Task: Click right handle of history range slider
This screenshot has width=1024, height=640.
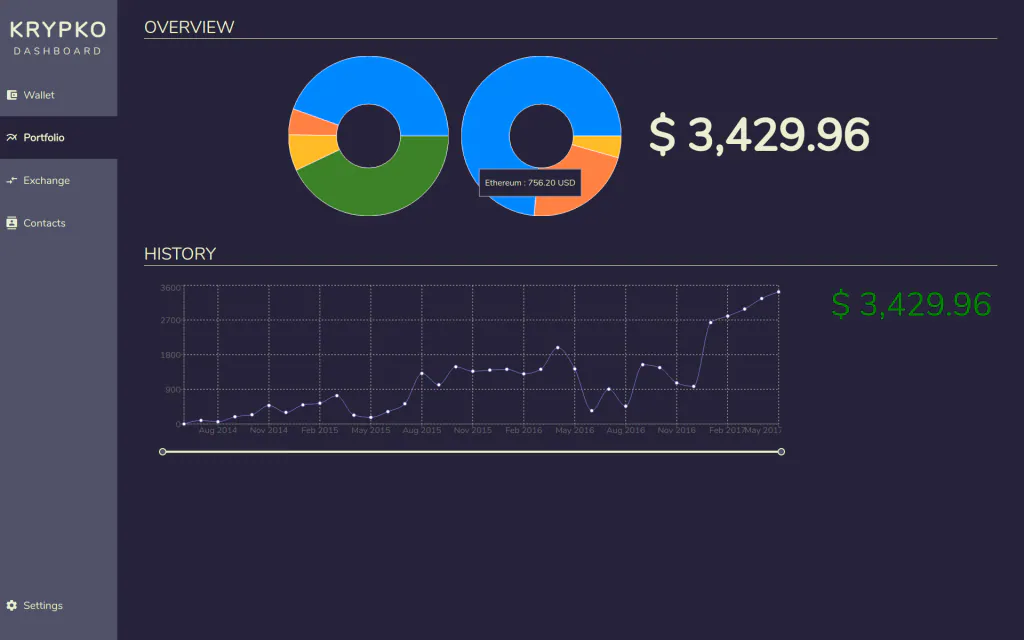Action: 781,452
